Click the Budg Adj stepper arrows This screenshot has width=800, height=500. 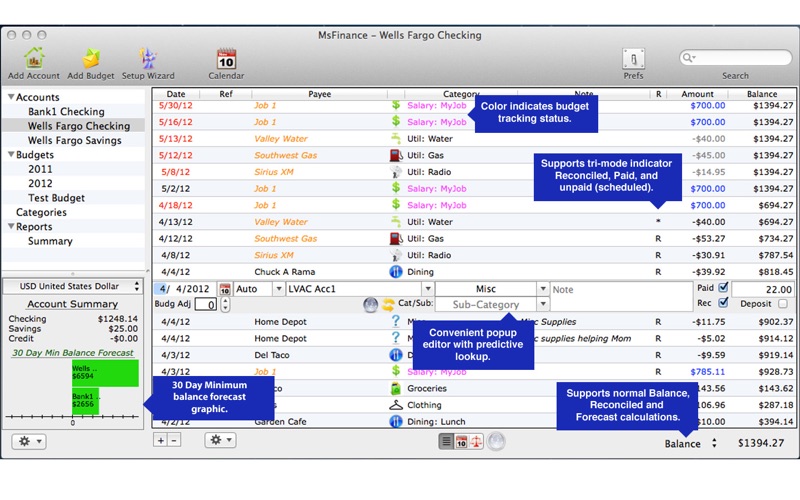[225, 305]
